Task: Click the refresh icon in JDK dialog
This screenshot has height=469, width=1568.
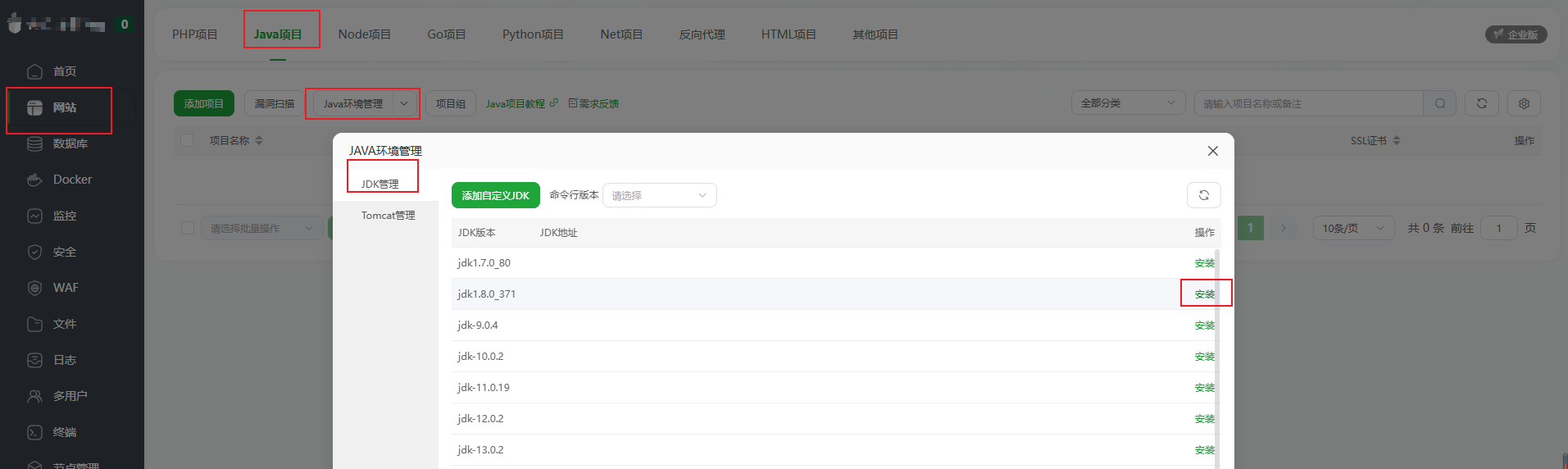Action: pyautogui.click(x=1203, y=195)
